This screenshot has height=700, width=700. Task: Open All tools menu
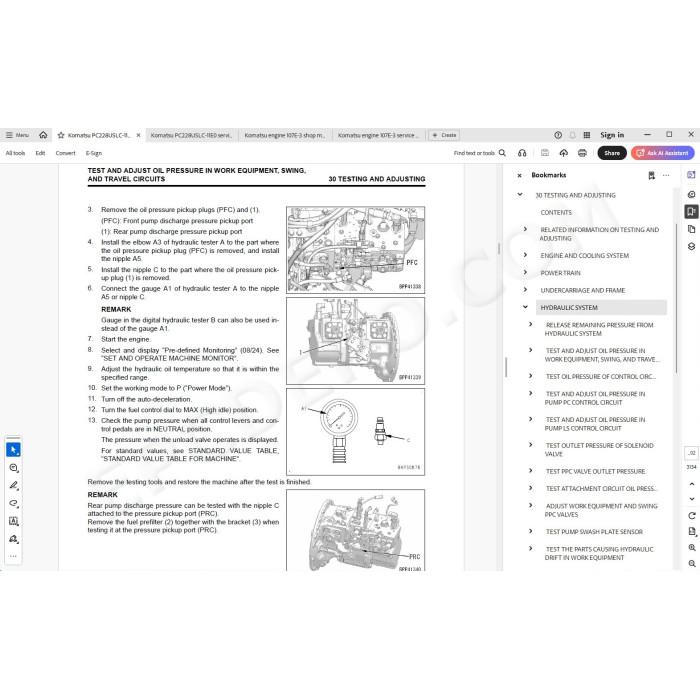point(15,153)
